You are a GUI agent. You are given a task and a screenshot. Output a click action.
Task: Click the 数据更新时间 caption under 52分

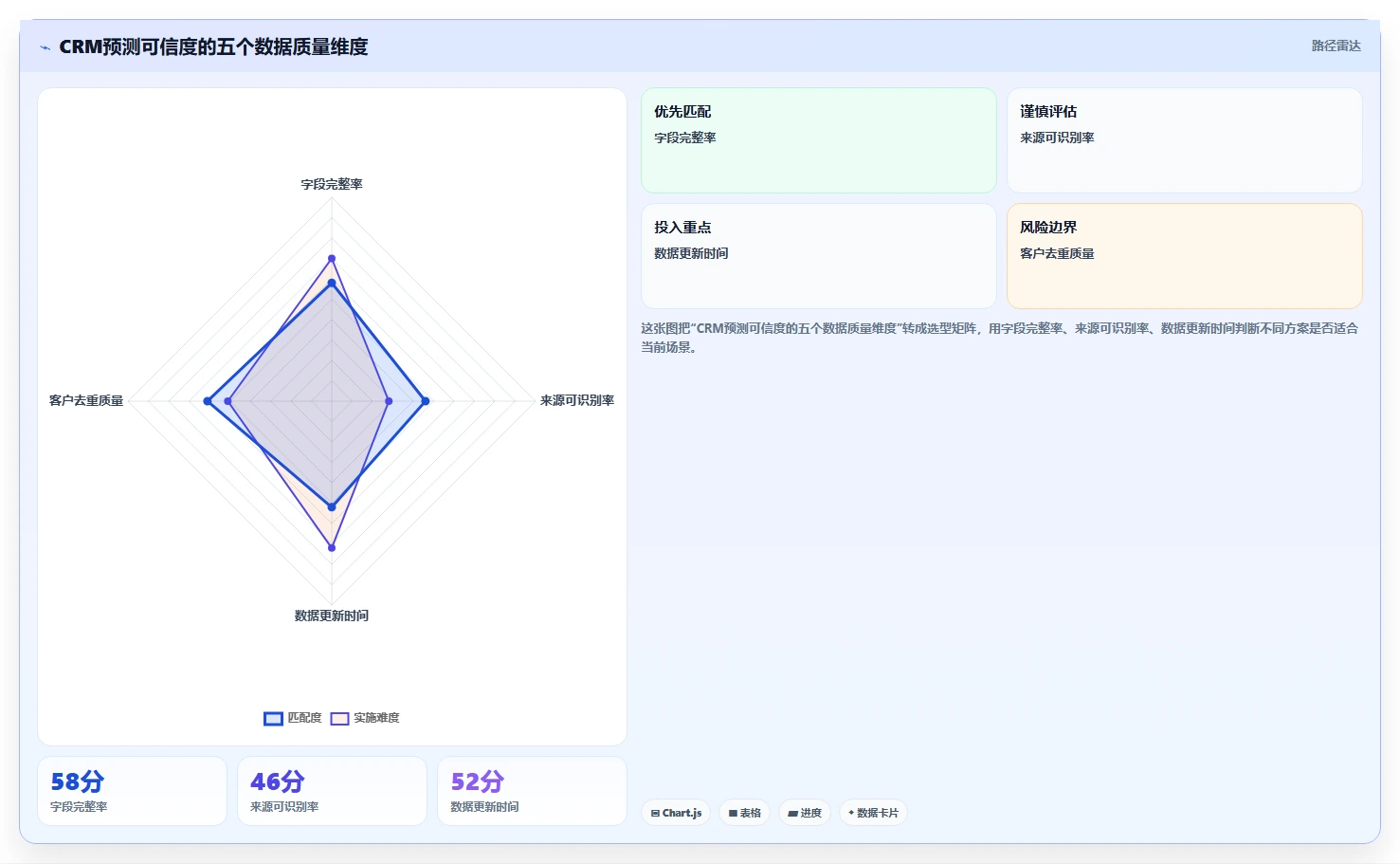pyautogui.click(x=484, y=807)
